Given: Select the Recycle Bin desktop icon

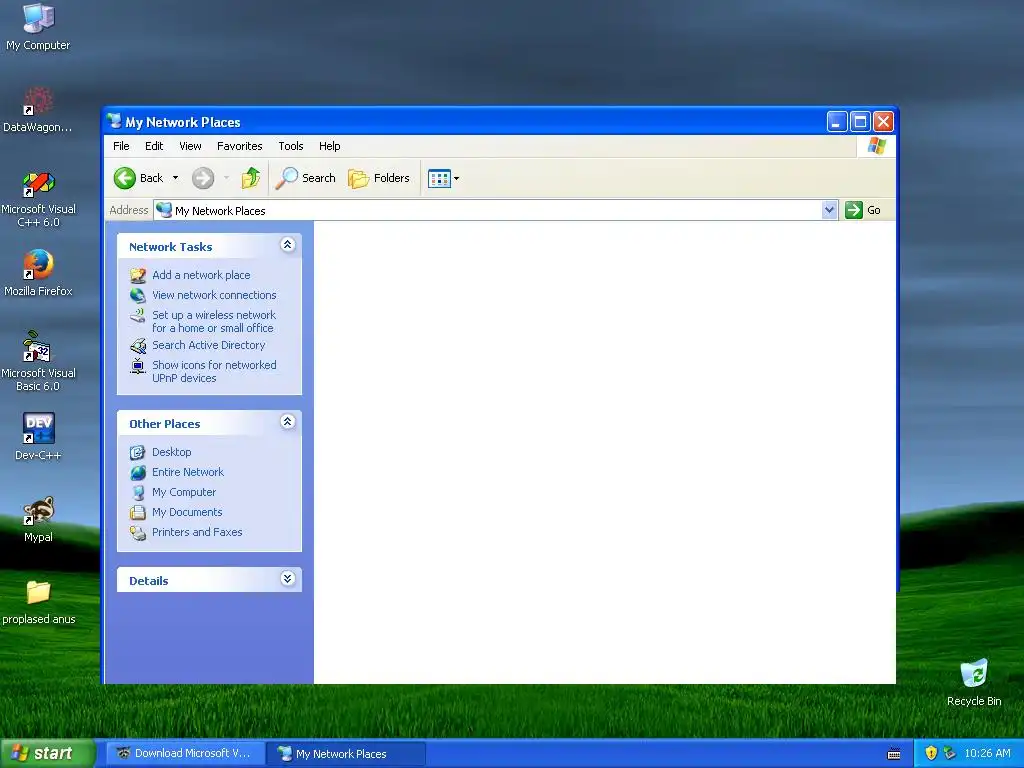Looking at the screenshot, I should click(x=974, y=682).
